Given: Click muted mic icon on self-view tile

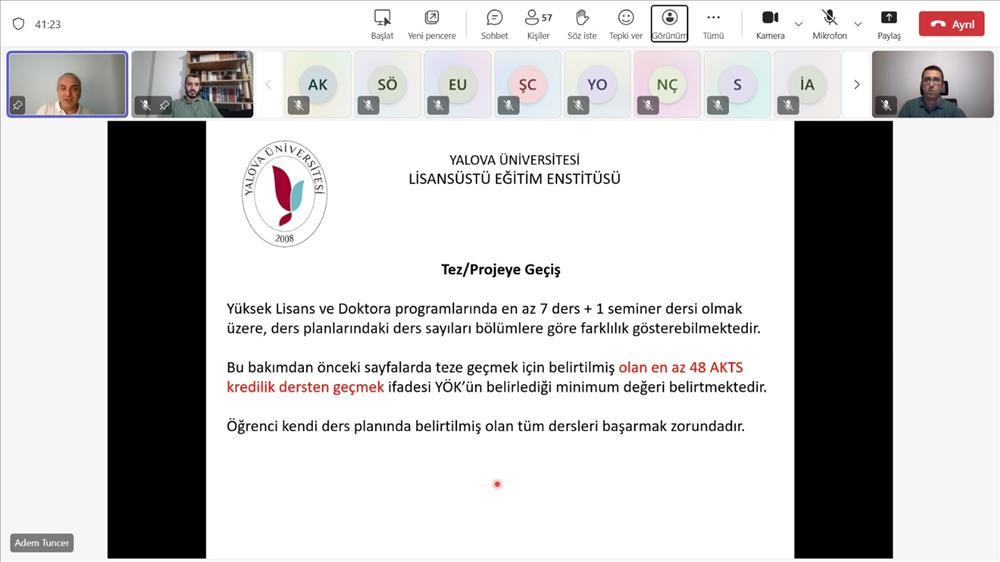Looking at the screenshot, I should coord(886,105).
